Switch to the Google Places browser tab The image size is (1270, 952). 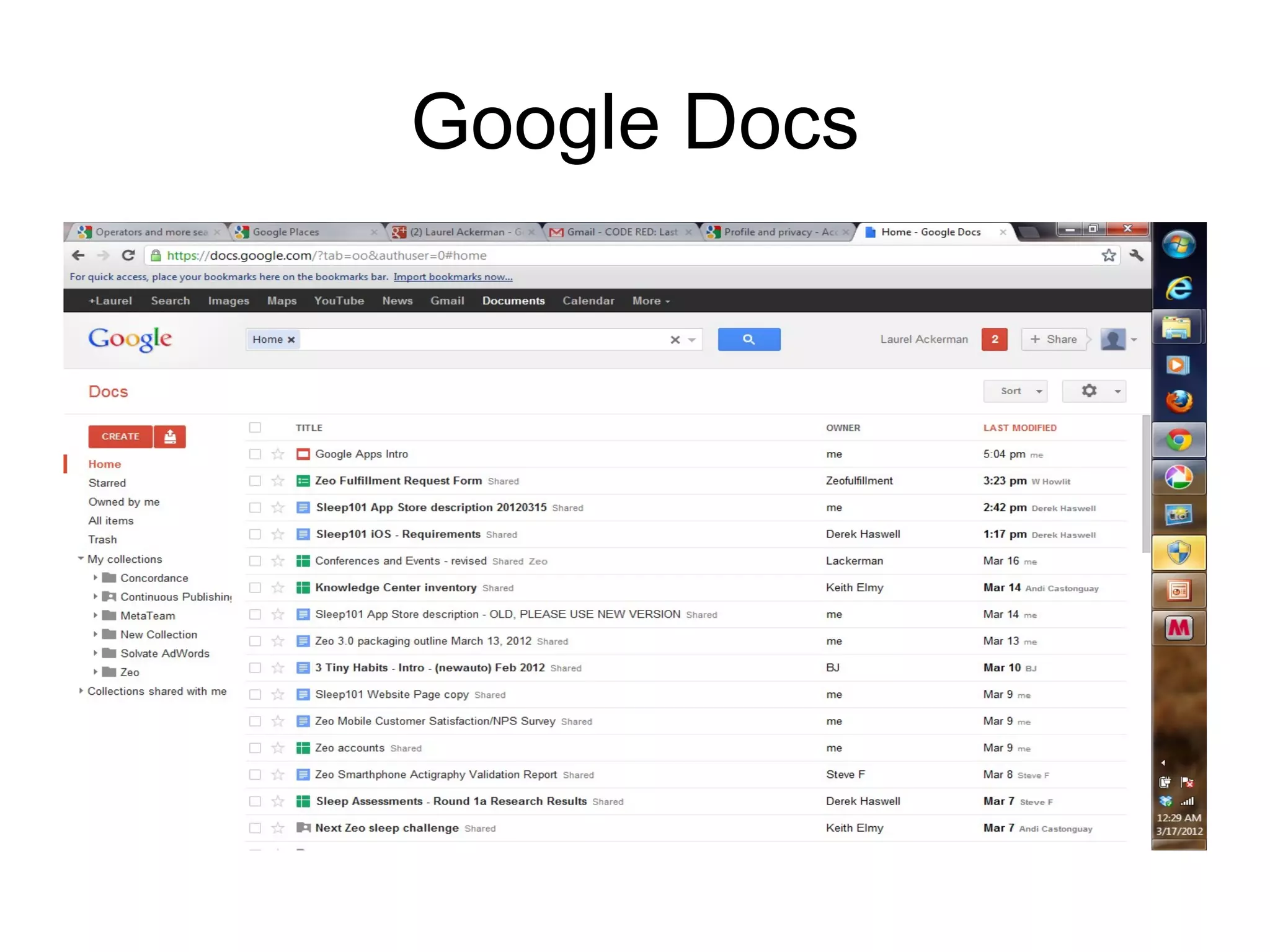pos(306,232)
